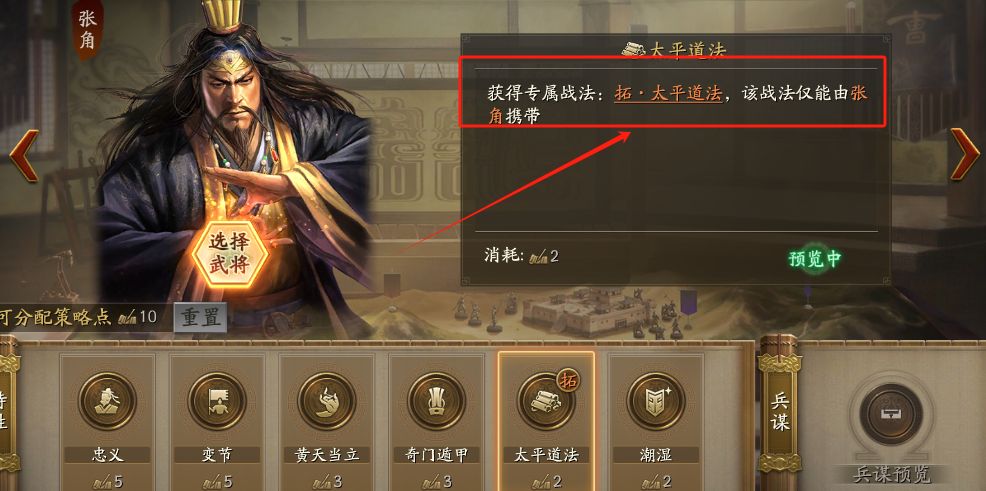Choose the 黄天当立 skill icon

click(326, 401)
